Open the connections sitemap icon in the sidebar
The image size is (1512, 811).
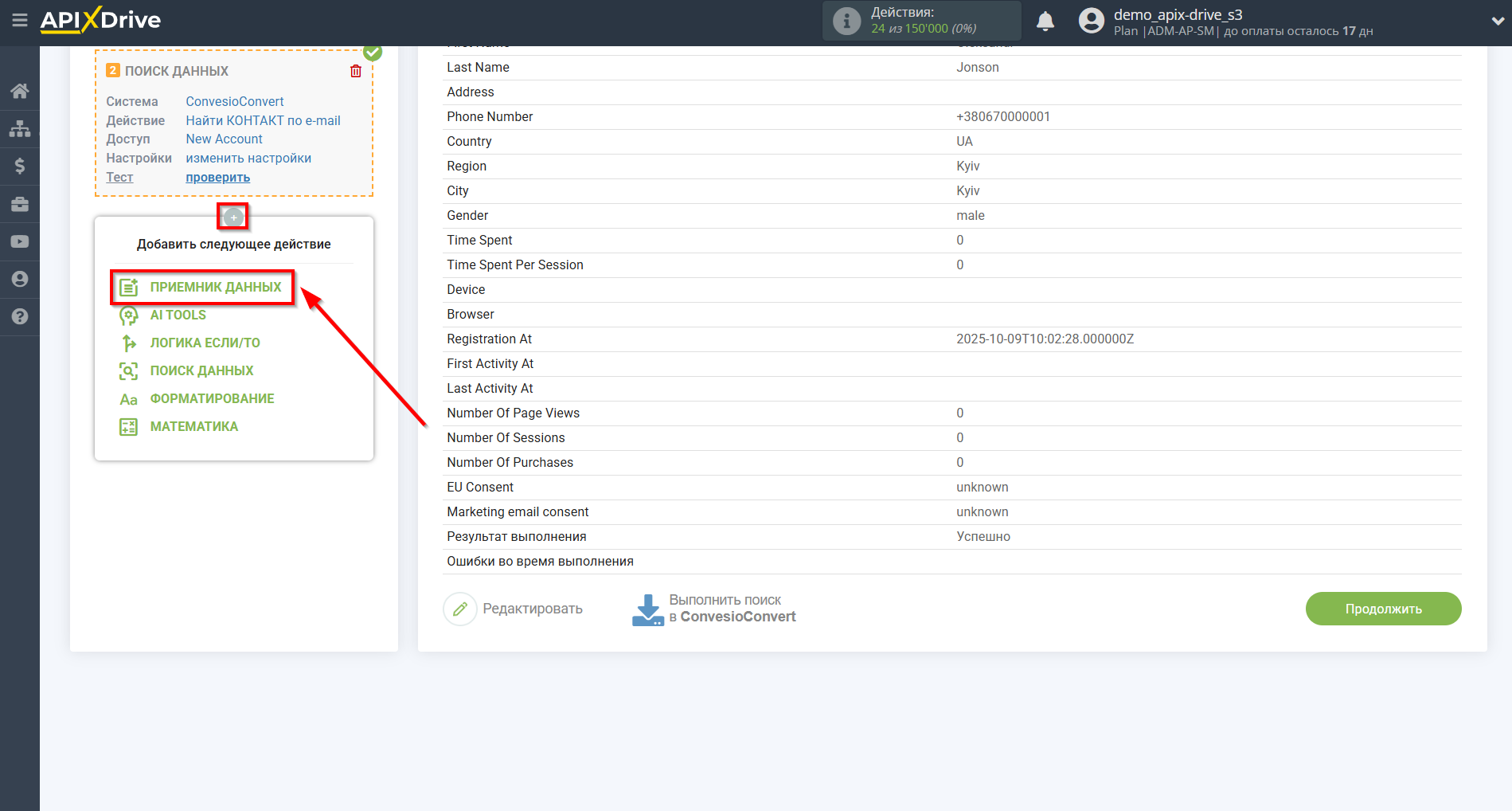[20, 128]
